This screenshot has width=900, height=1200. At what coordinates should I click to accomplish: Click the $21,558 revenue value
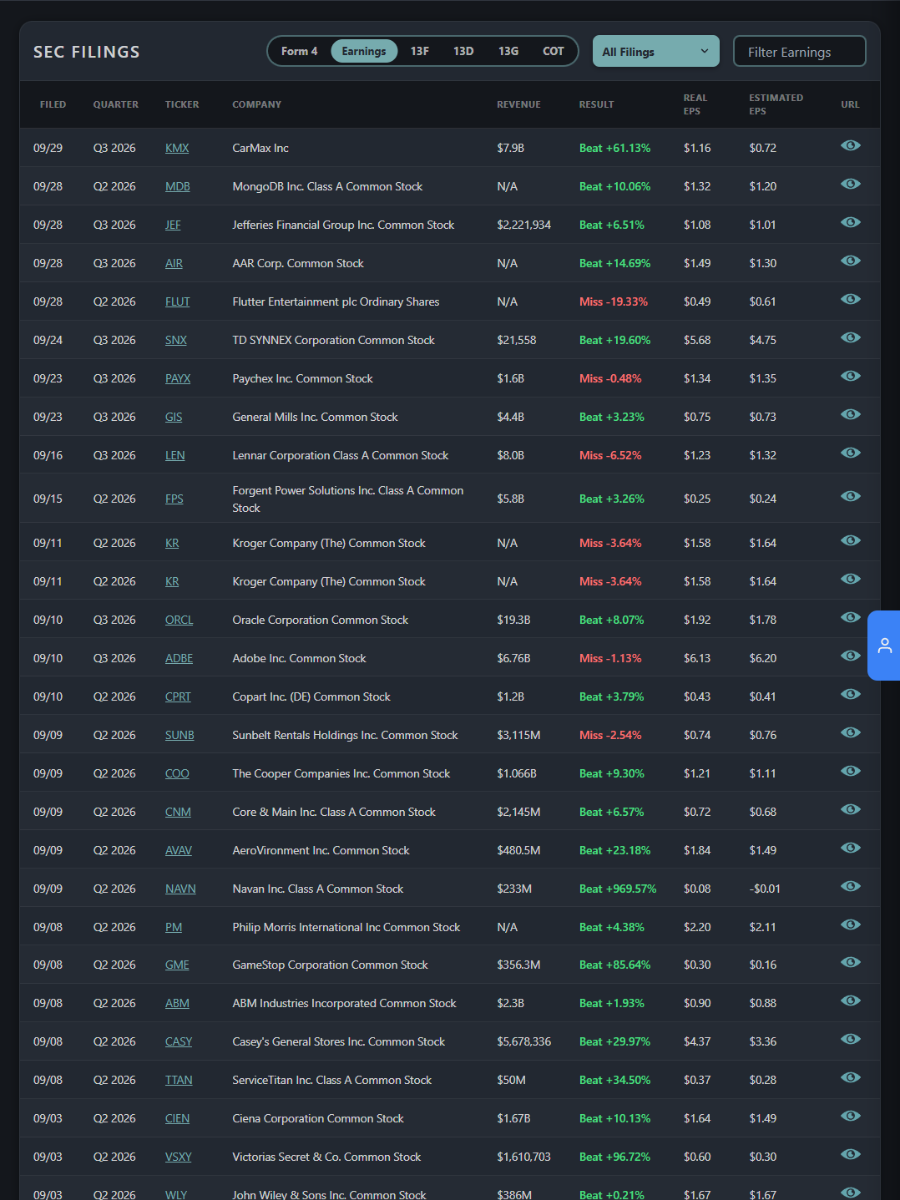coord(516,340)
